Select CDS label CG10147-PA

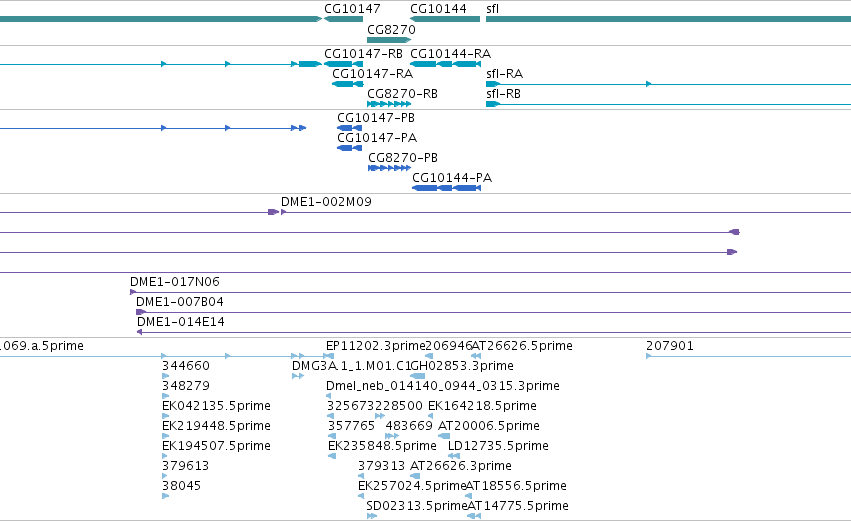tap(377, 138)
